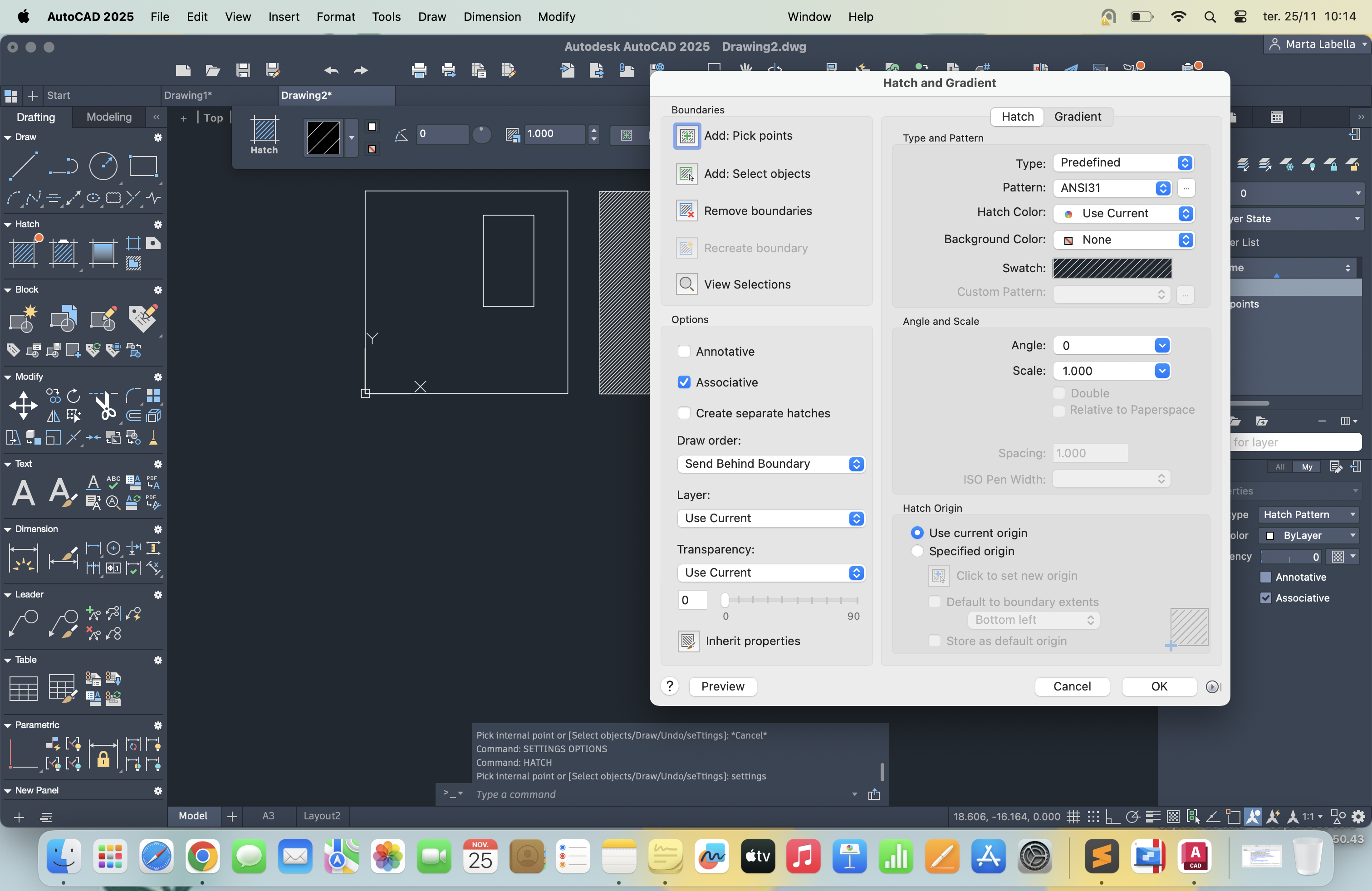Uncheck the Associative option in dialog
Viewport: 1372px width, 891px height.
click(684, 382)
